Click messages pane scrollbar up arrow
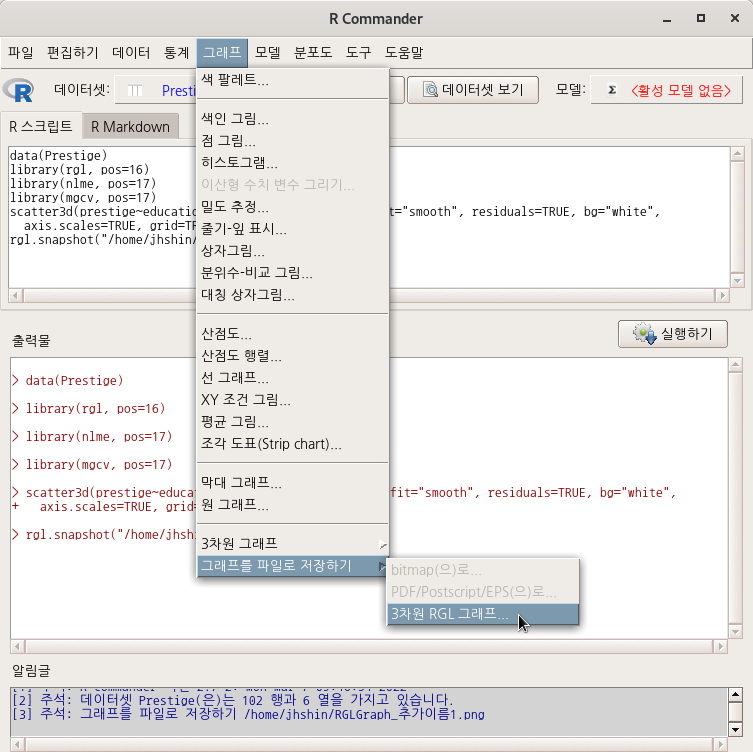753x752 pixels. [735, 694]
